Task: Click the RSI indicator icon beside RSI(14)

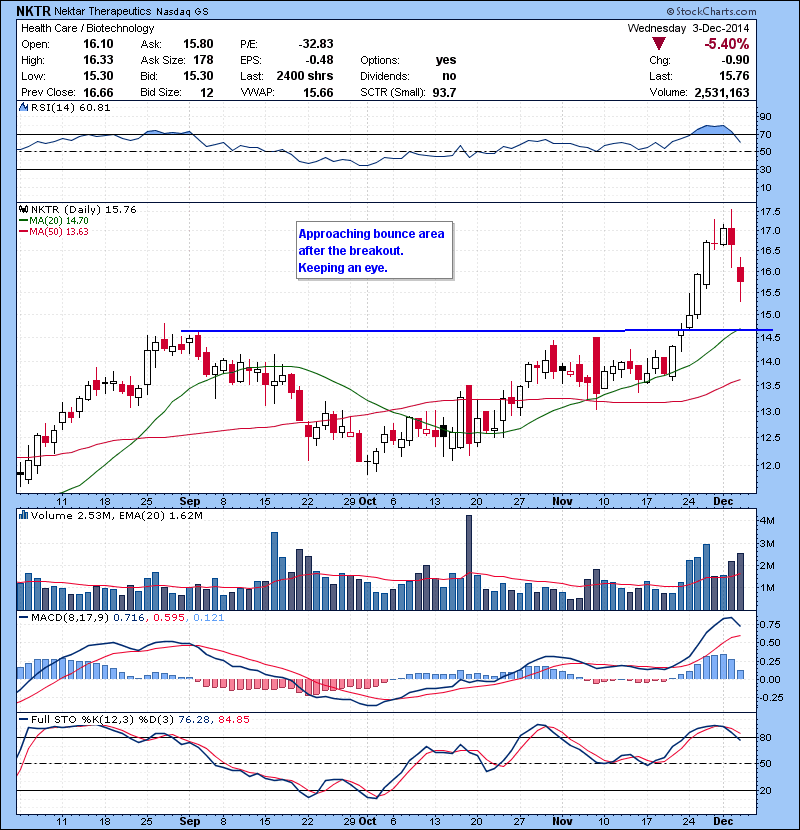Action: tap(23, 107)
